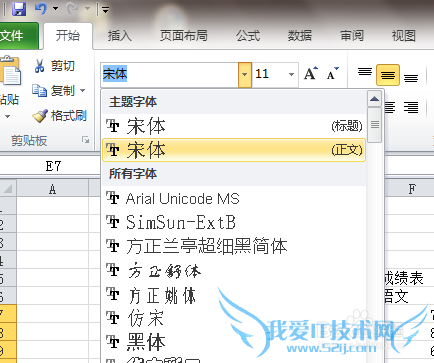The height and width of the screenshot is (363, 434).
Task: Toggle the middle align icon
Action: coord(388,75)
